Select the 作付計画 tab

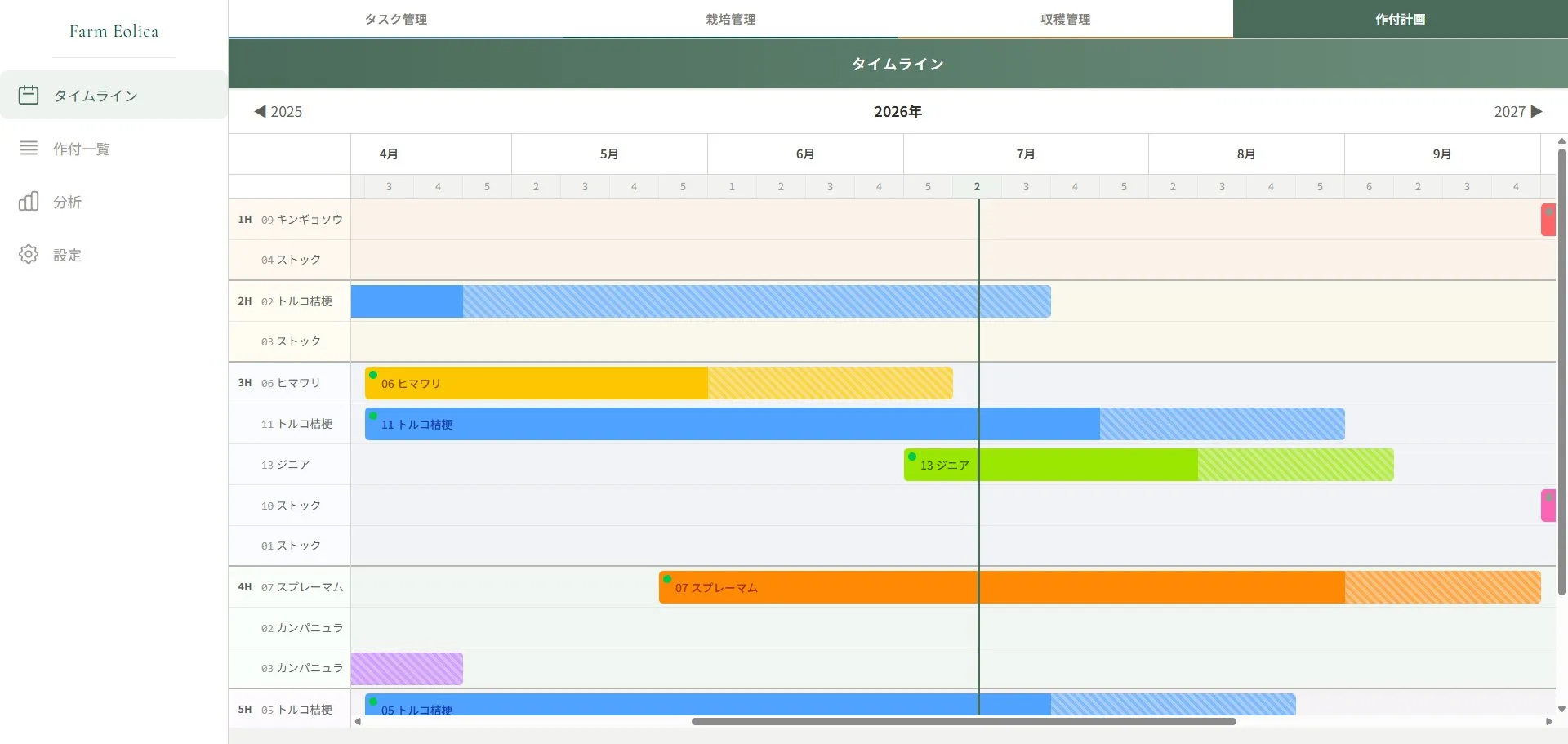(x=1401, y=19)
